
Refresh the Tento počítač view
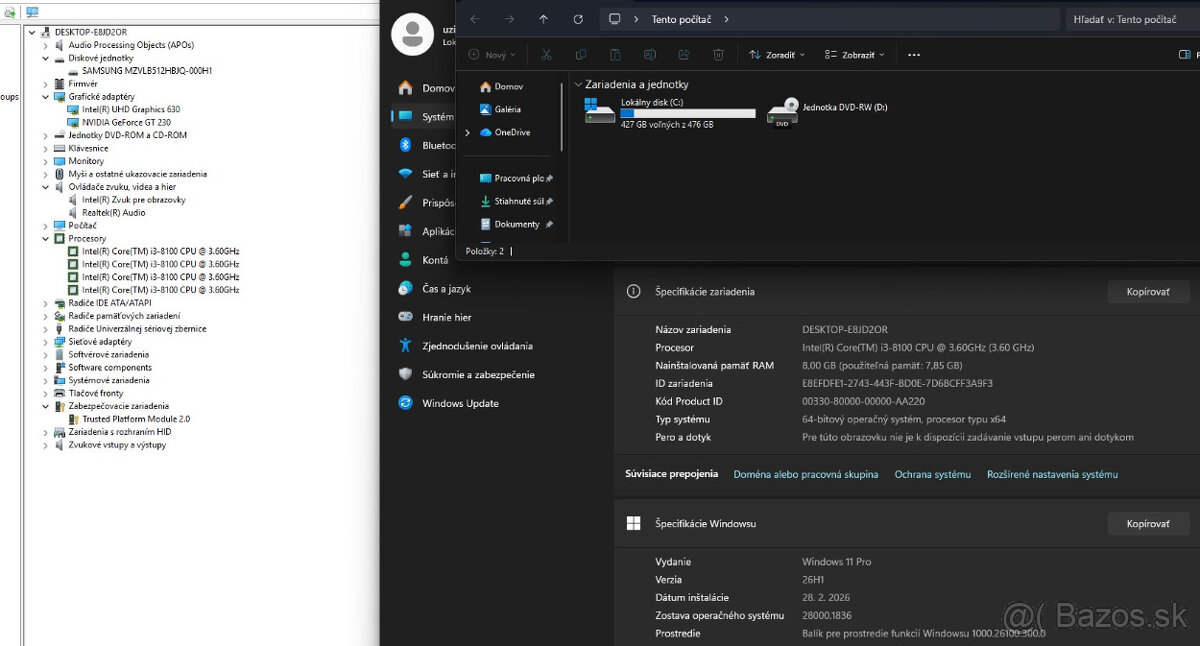578,19
